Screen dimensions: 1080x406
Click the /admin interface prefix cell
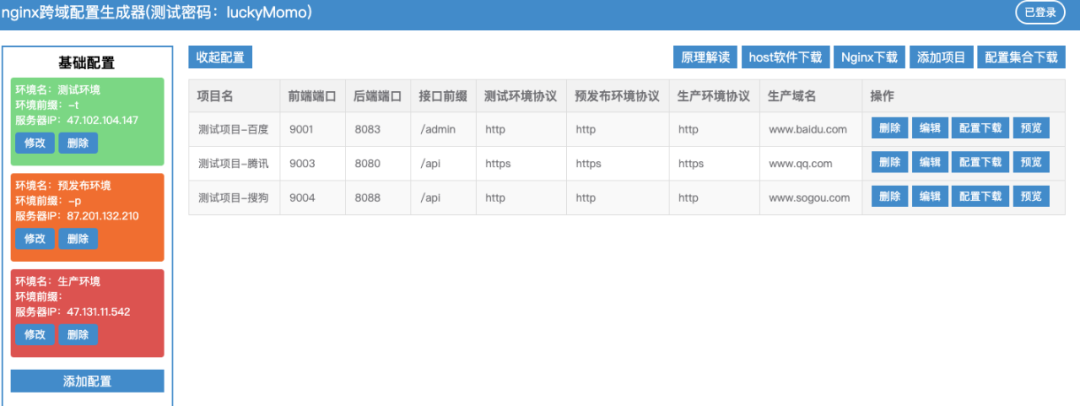(443, 130)
